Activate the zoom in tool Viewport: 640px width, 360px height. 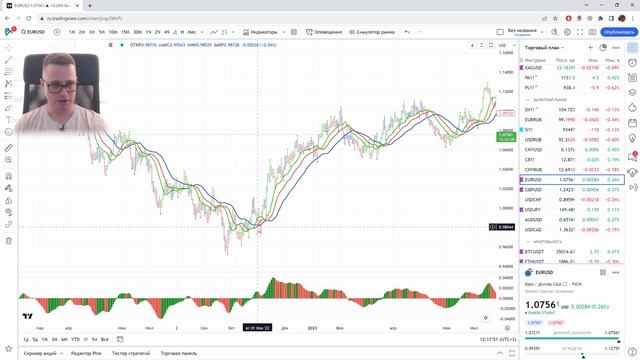(x=8, y=160)
